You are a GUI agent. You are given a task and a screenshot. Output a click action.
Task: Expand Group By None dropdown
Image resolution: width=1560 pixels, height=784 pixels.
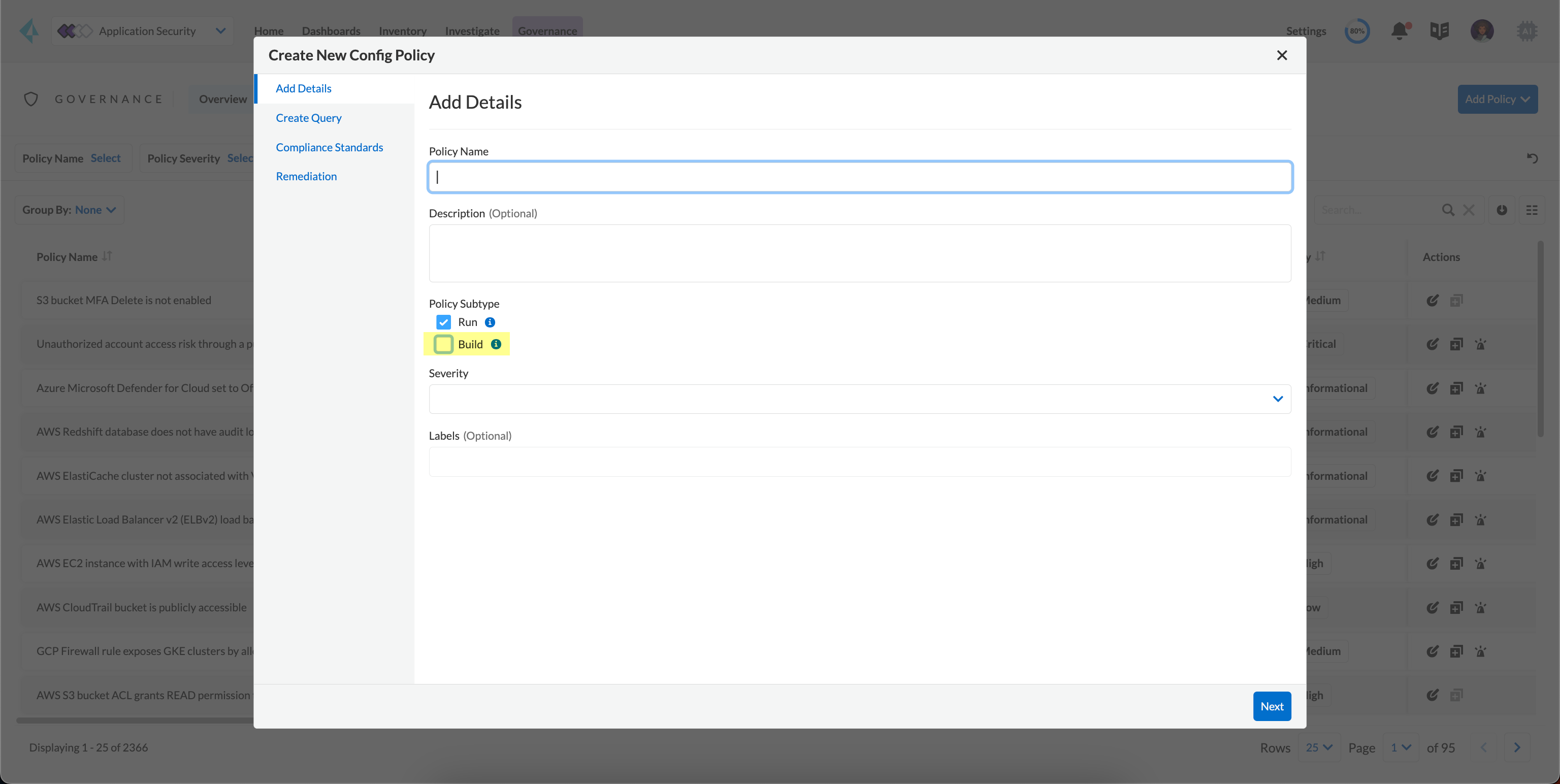point(69,210)
